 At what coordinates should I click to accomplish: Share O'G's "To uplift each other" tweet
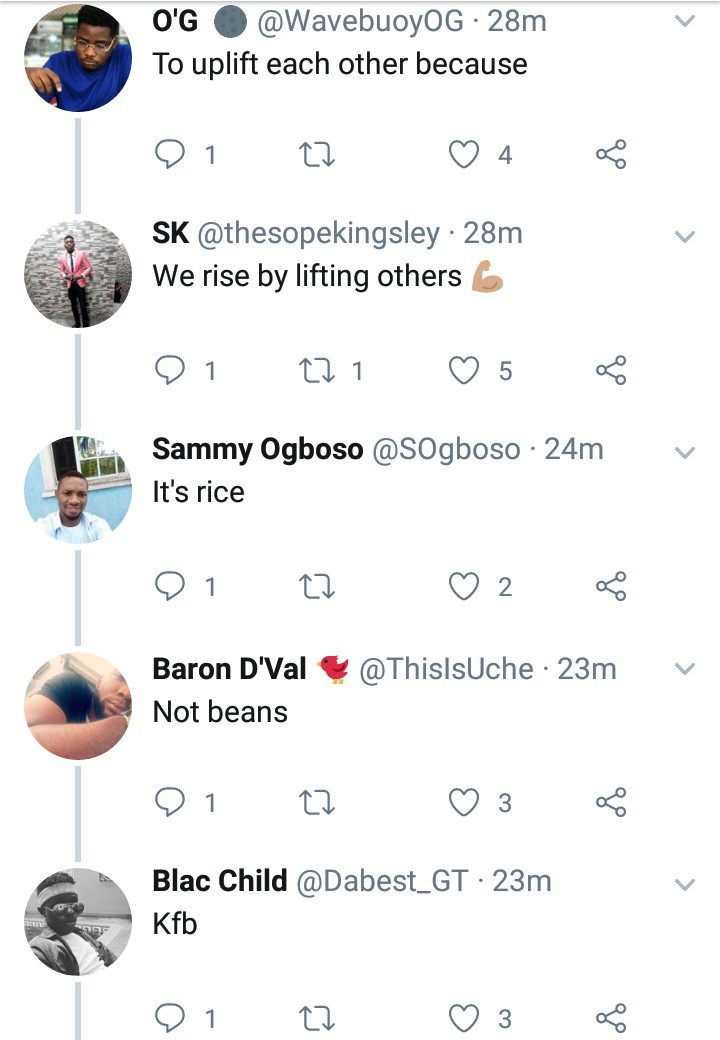point(610,155)
